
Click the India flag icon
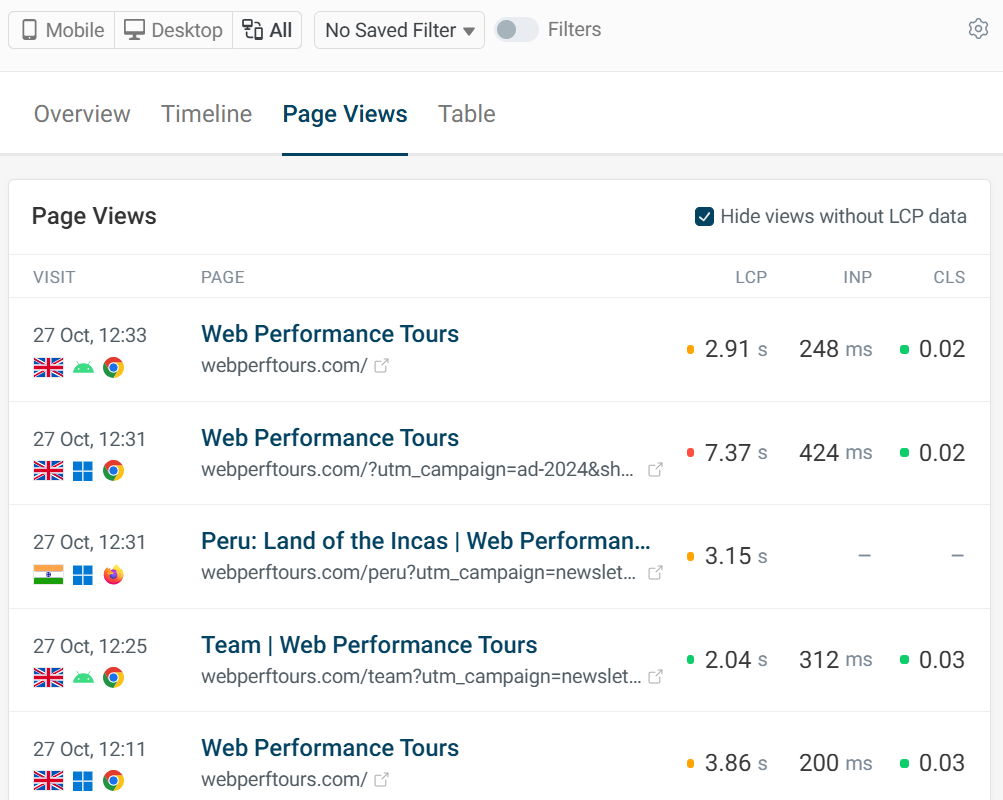pyautogui.click(x=47, y=574)
